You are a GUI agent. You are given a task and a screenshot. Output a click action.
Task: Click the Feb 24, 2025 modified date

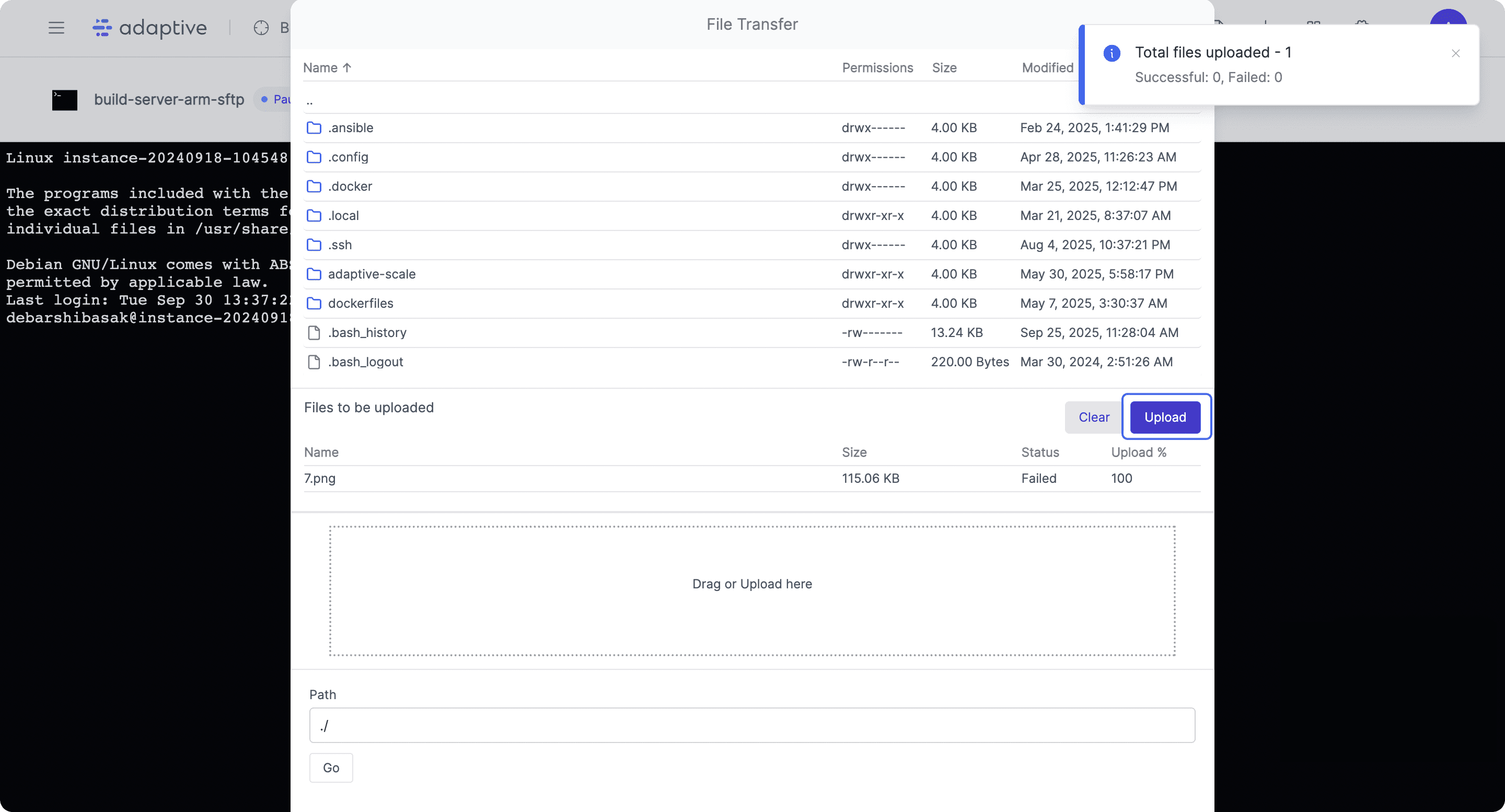[x=1094, y=128]
